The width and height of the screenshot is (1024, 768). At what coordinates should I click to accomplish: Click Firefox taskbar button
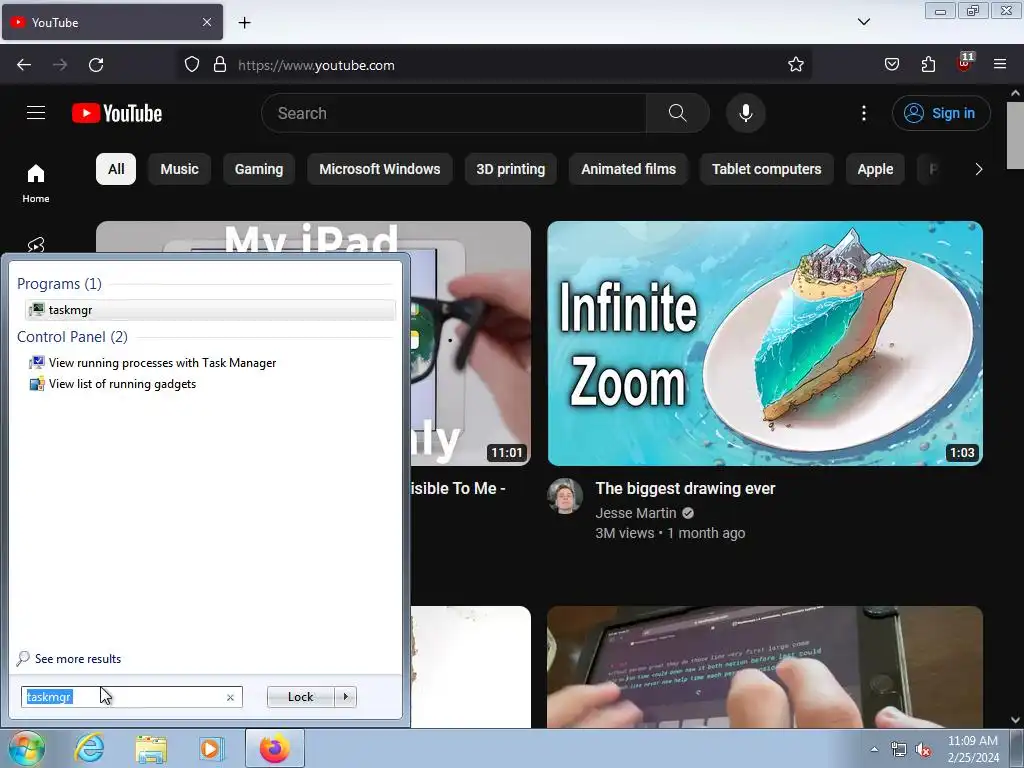[x=274, y=748]
